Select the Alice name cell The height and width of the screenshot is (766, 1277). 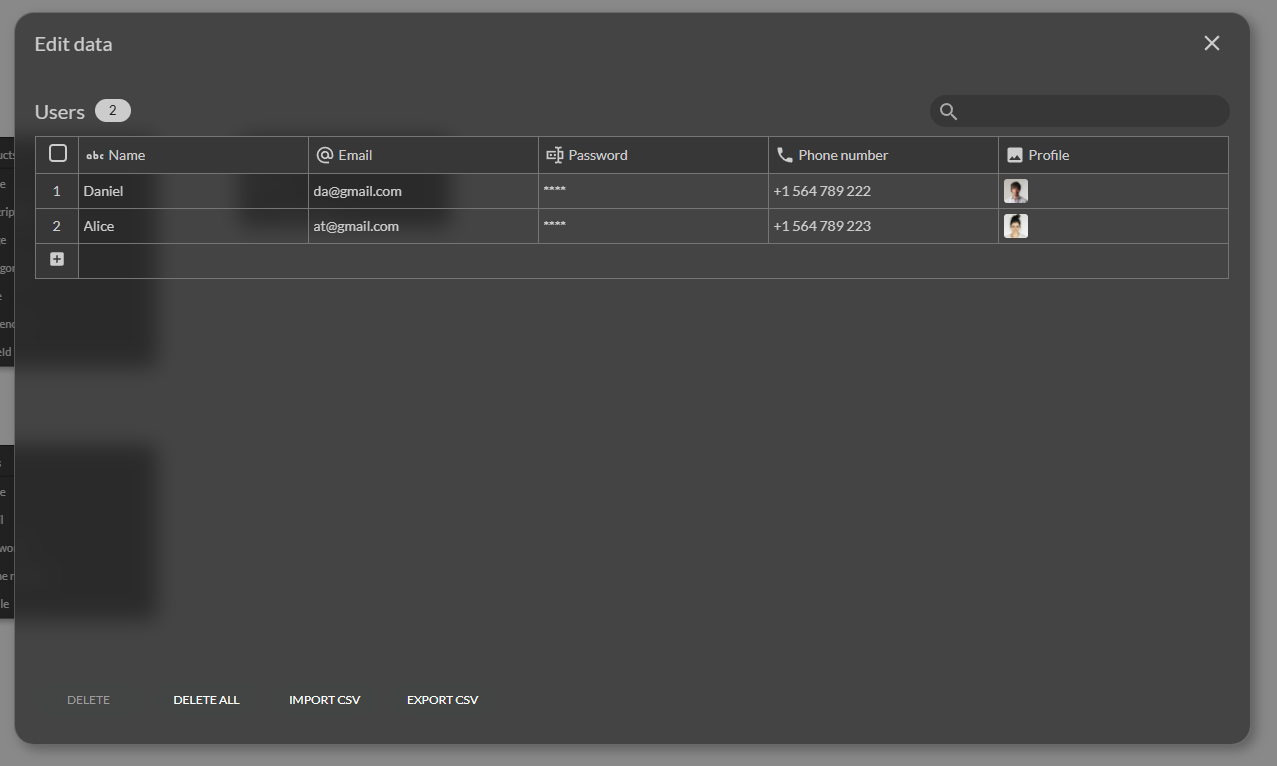[x=194, y=226]
